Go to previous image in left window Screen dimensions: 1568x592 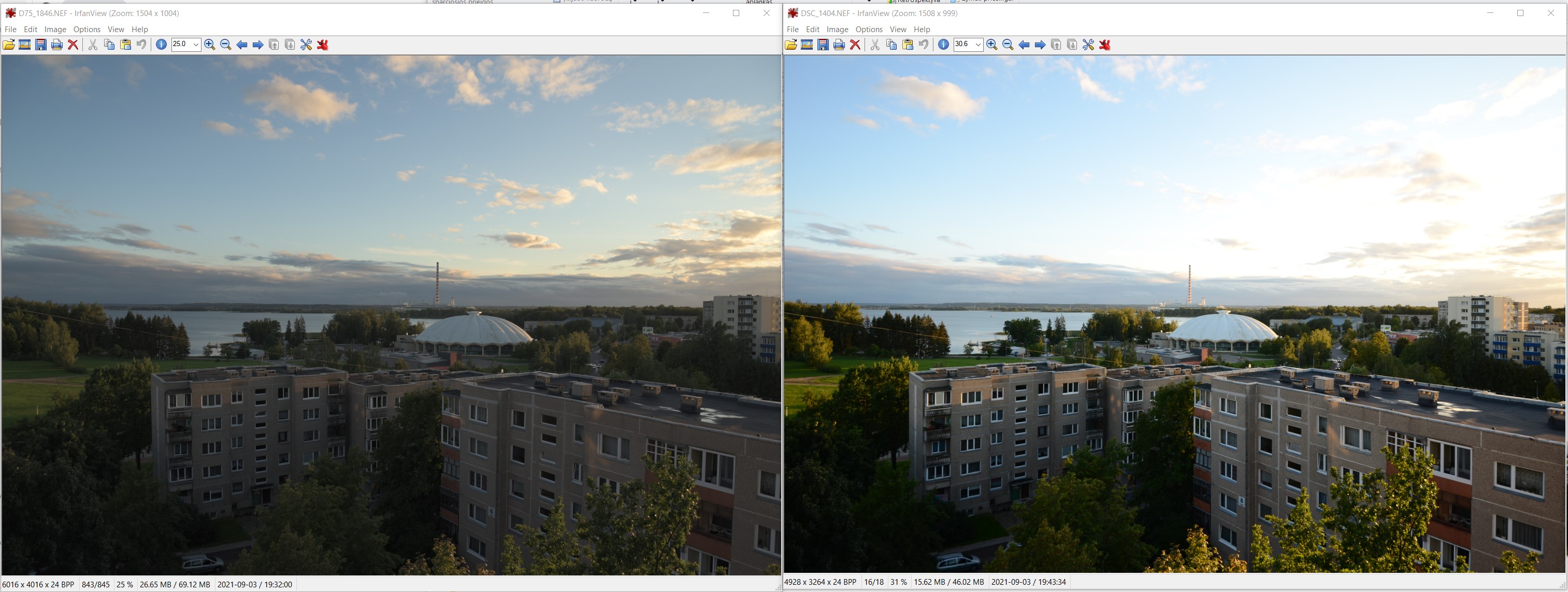(242, 45)
